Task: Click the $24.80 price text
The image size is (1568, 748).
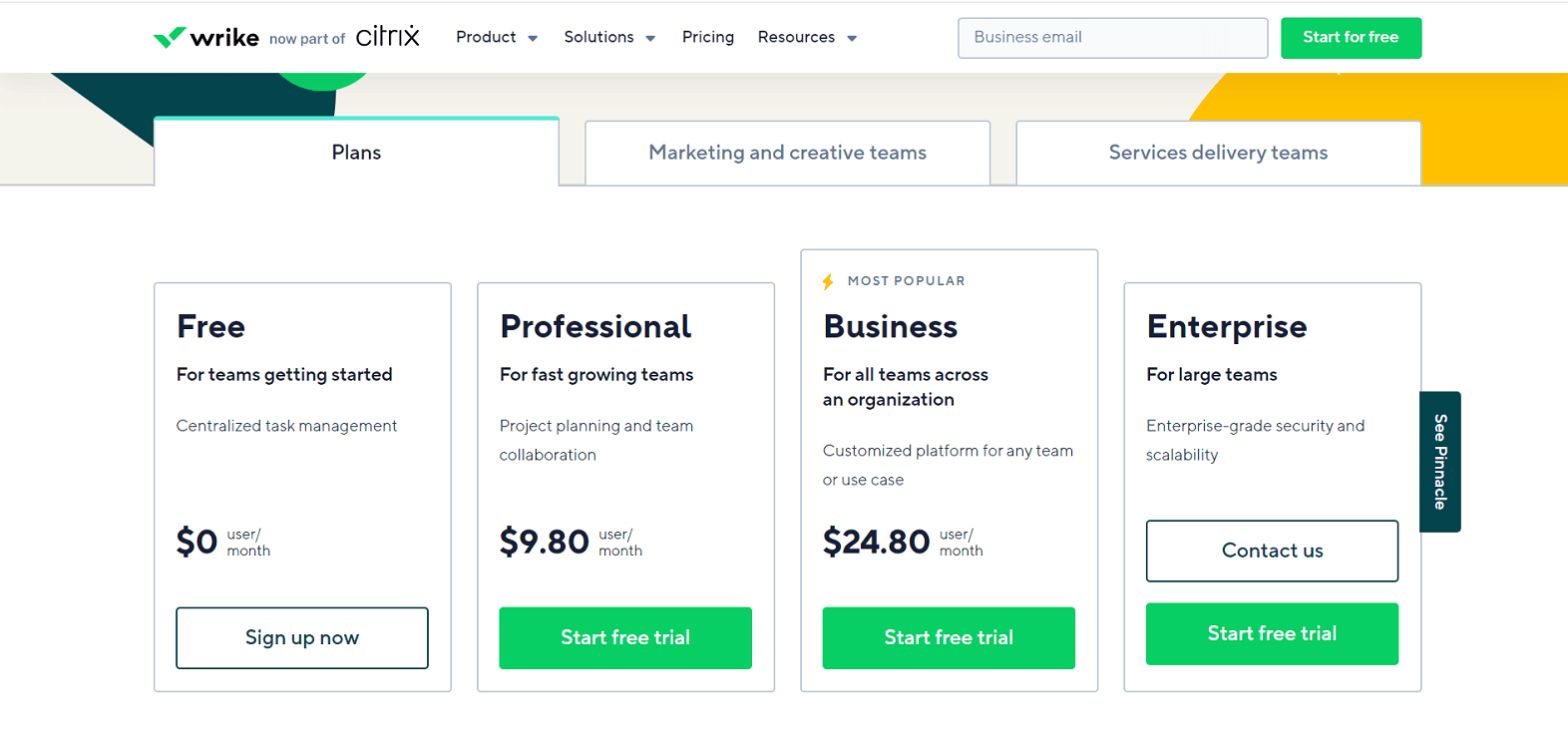Action: [876, 542]
